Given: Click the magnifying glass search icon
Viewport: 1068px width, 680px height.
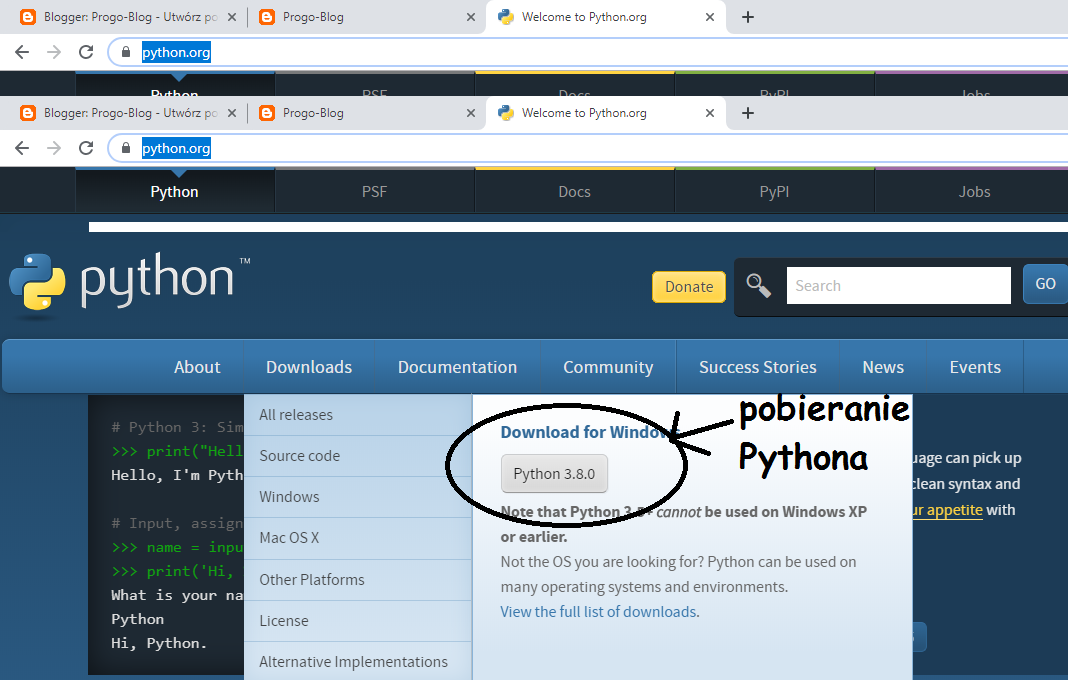Looking at the screenshot, I should point(759,287).
